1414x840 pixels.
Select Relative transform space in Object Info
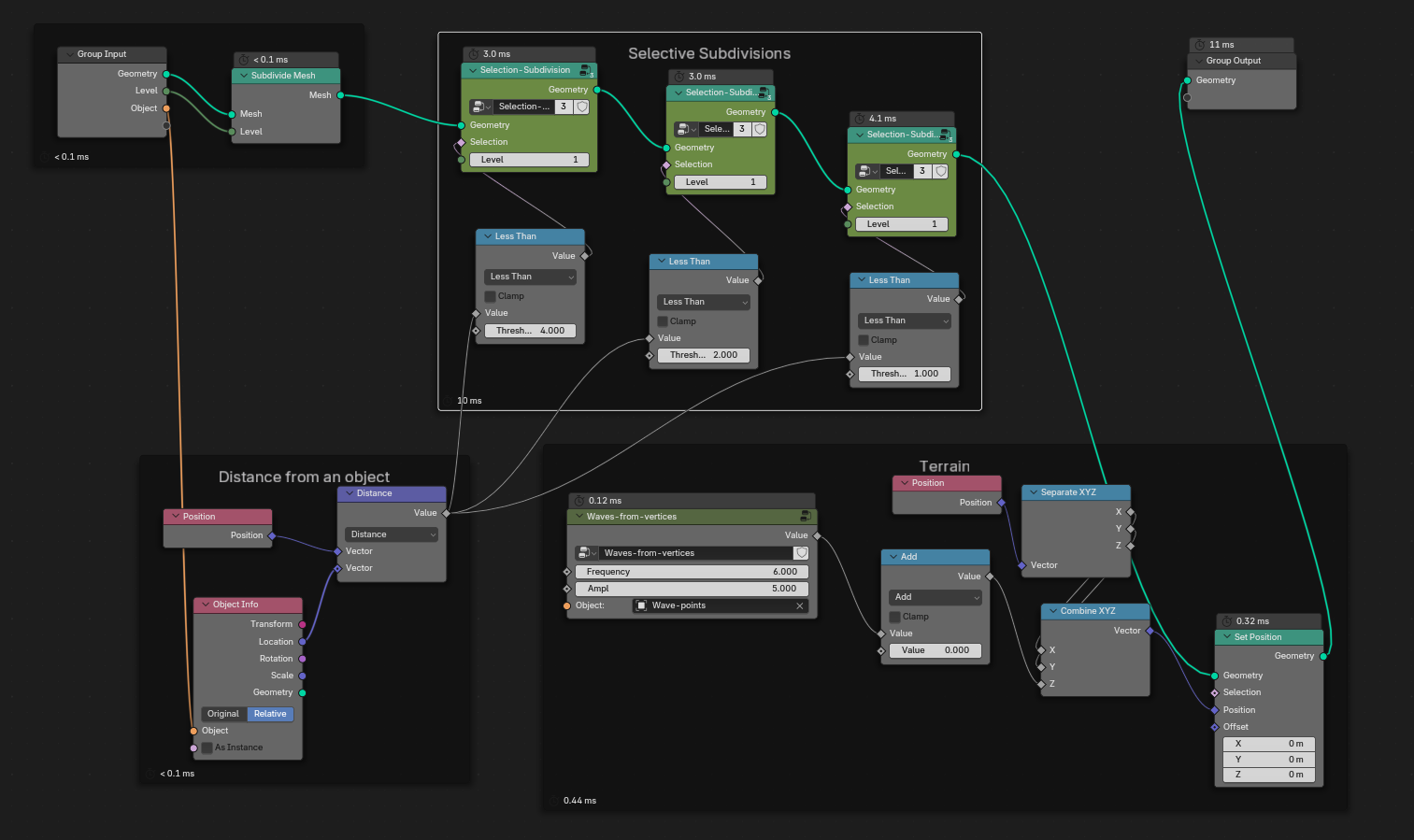[271, 714]
